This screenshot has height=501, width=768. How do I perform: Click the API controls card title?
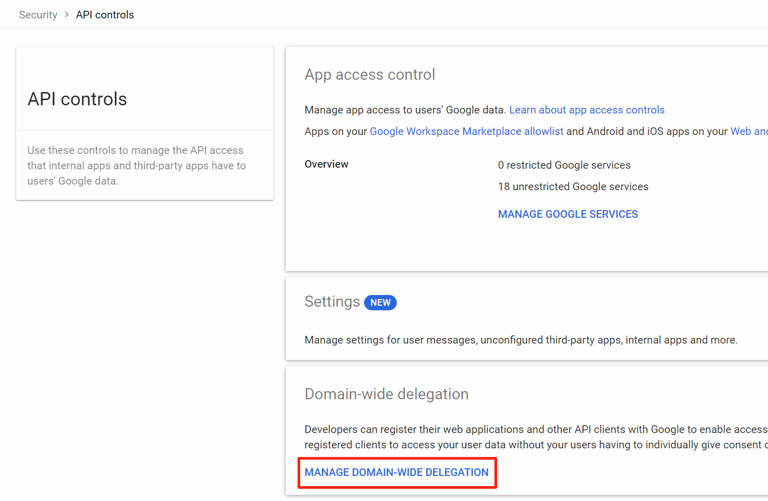pyautogui.click(x=77, y=99)
